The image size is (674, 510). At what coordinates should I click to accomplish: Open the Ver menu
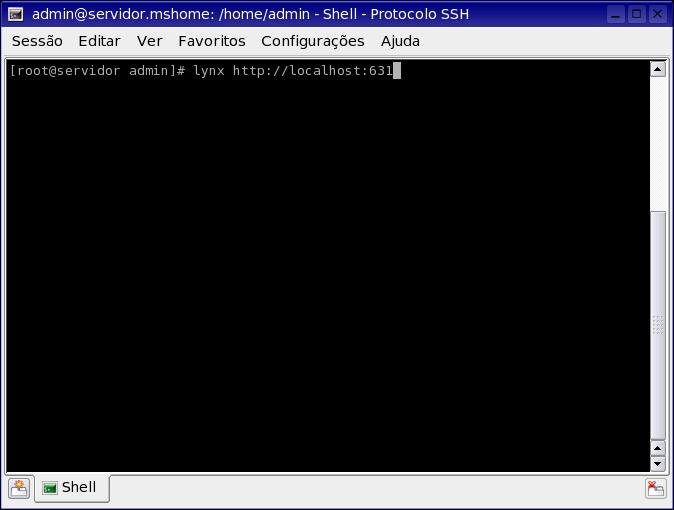(x=149, y=41)
